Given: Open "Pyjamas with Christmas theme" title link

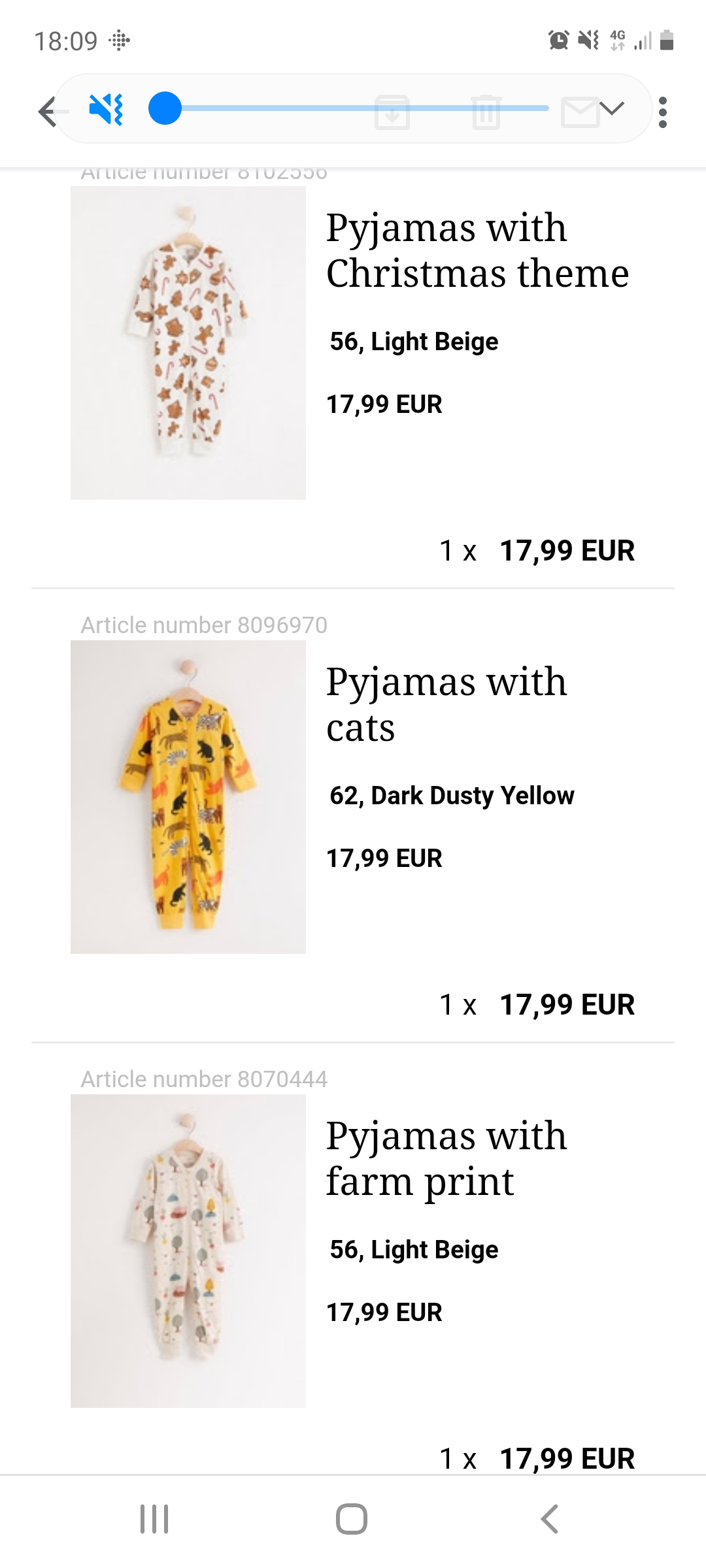Looking at the screenshot, I should [477, 250].
